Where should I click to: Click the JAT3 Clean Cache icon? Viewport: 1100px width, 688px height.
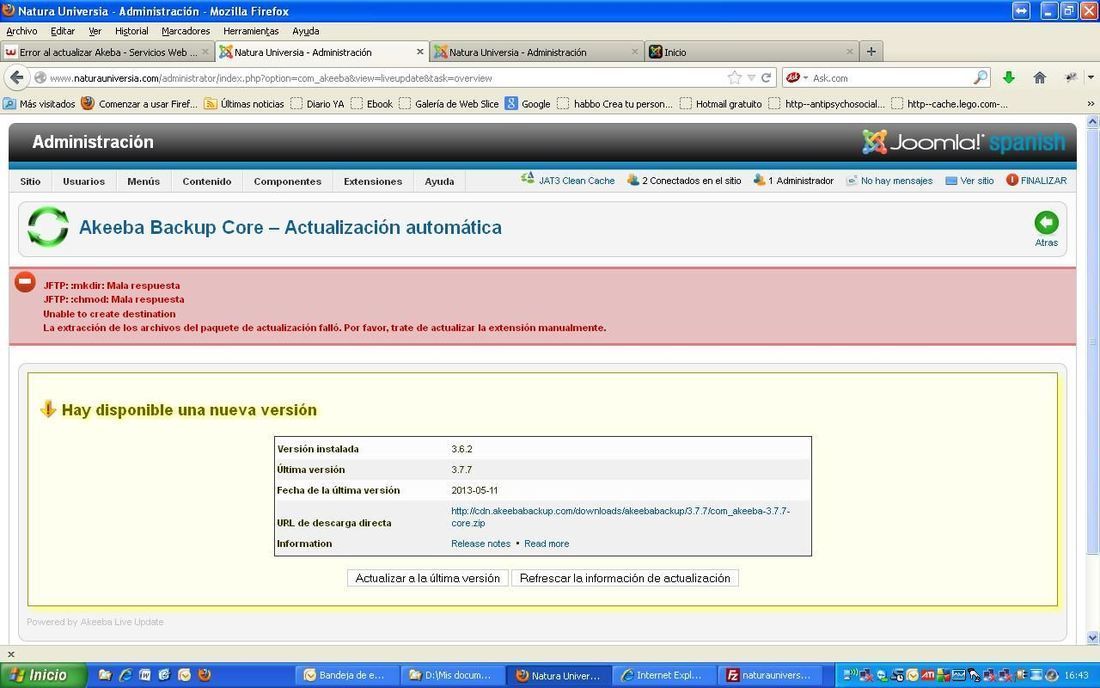click(528, 180)
